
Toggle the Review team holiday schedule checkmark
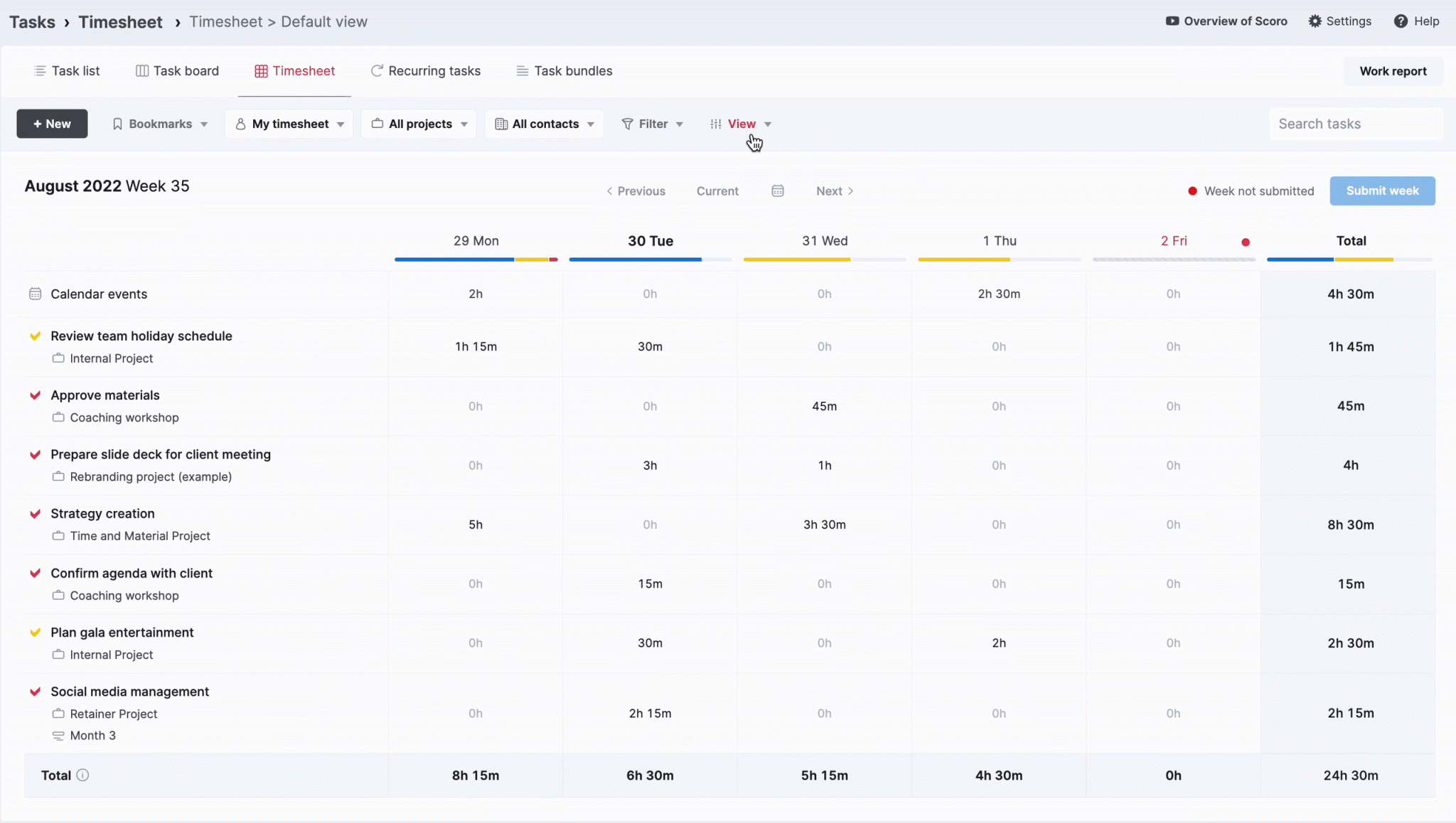[x=35, y=336]
